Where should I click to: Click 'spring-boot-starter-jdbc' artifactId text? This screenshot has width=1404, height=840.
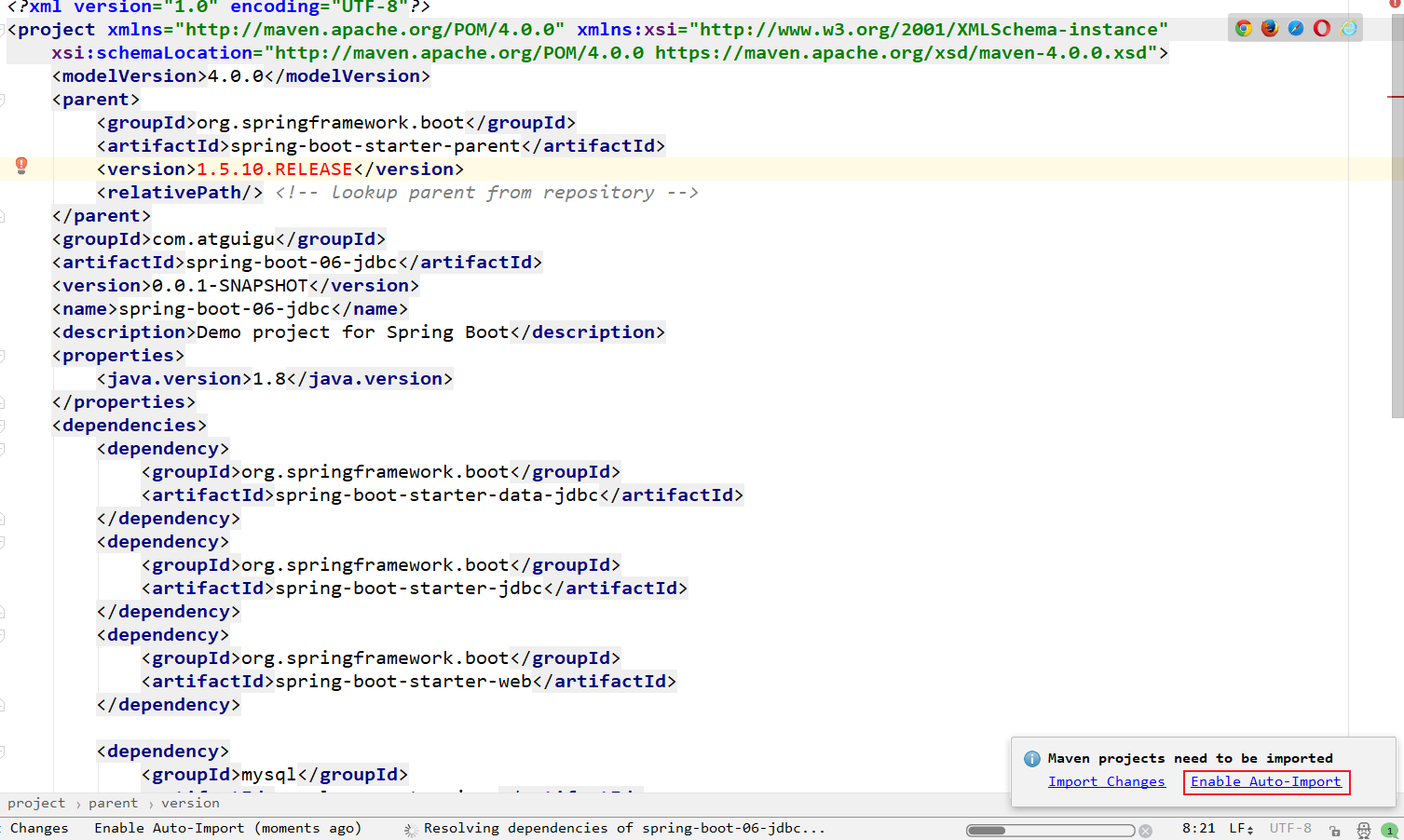pos(409,588)
